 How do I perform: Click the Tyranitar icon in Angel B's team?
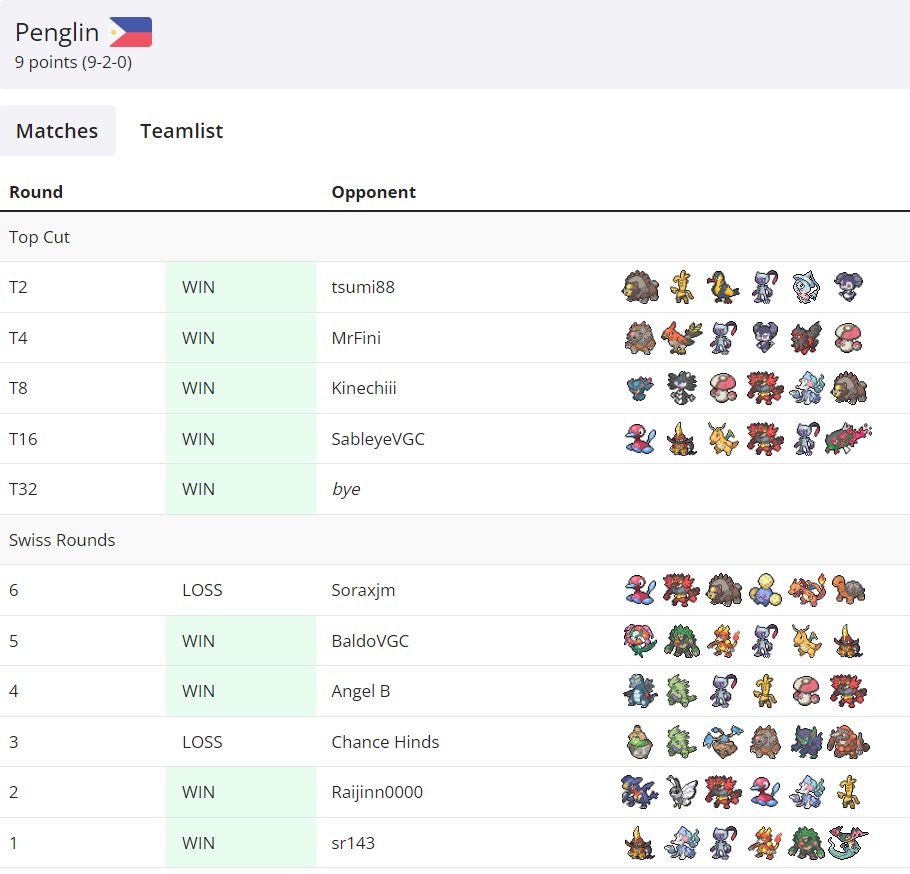[x=681, y=691]
